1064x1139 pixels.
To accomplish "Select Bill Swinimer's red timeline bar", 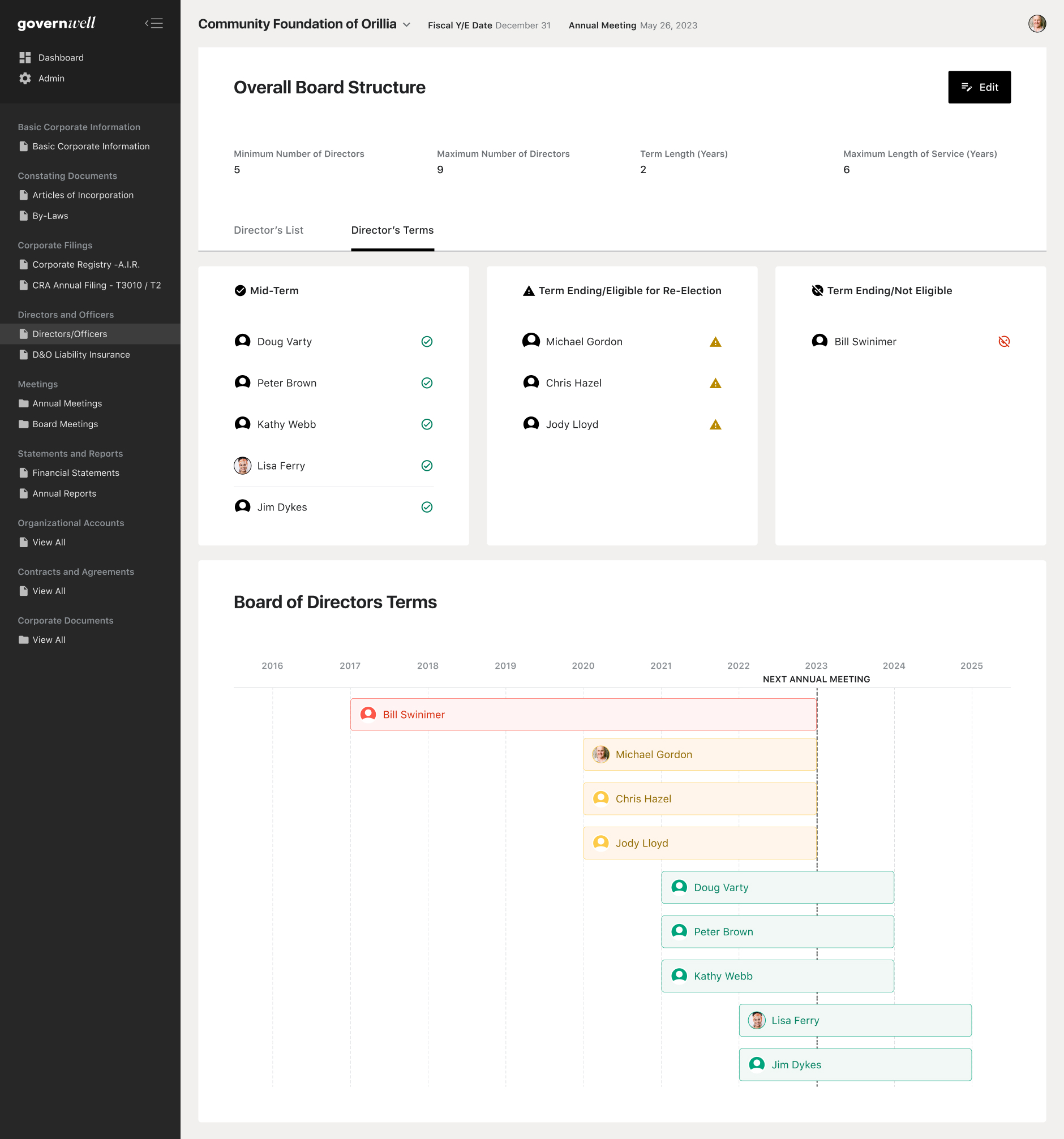I will 583,715.
